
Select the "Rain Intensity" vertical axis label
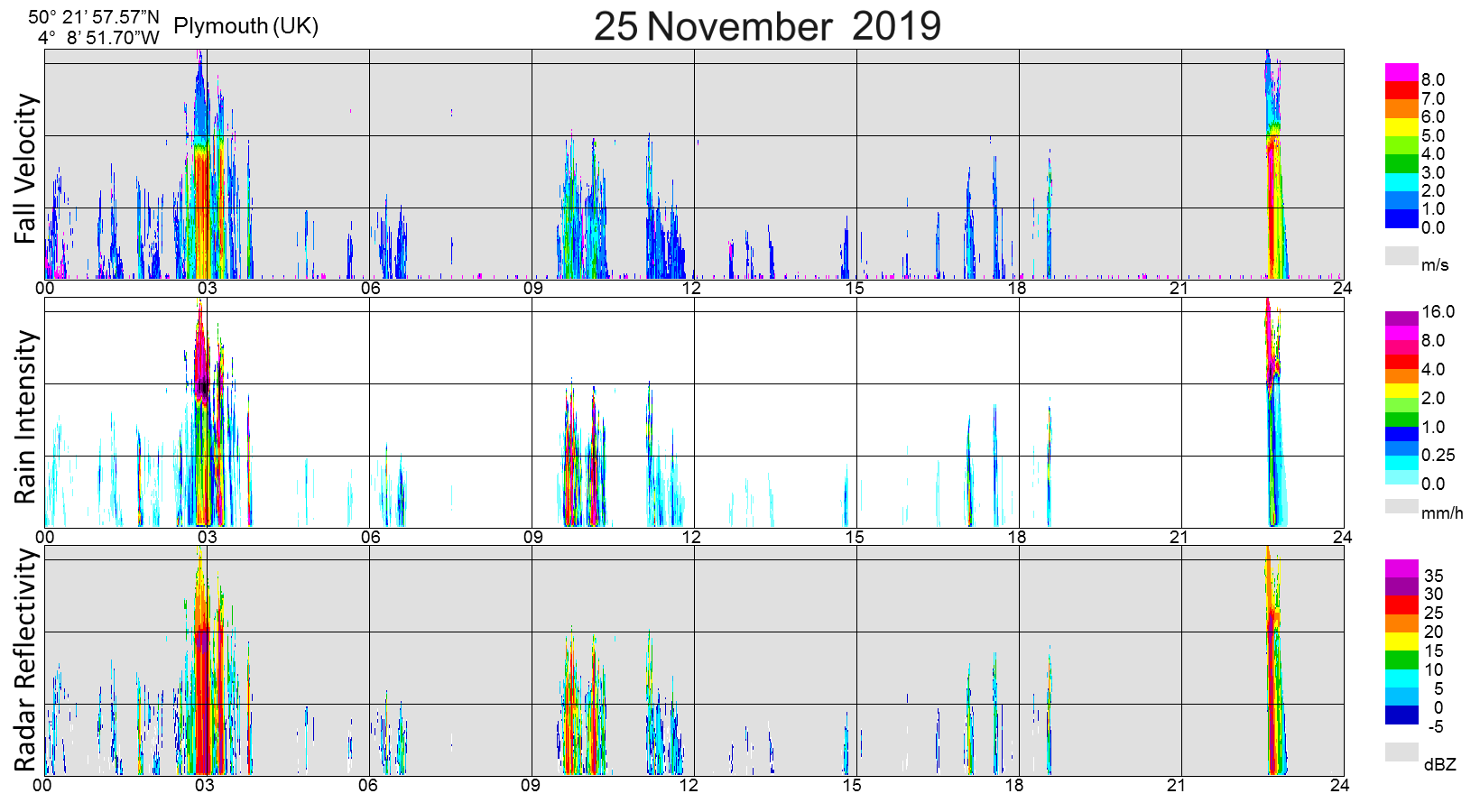pos(26,417)
